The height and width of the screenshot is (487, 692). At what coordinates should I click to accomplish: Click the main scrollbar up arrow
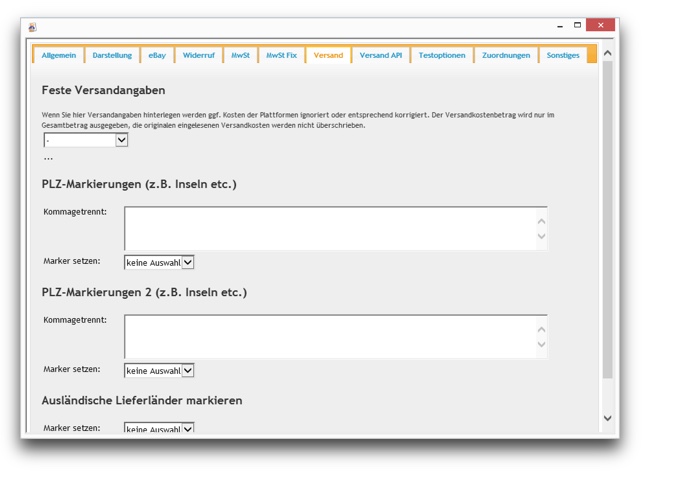[607, 53]
